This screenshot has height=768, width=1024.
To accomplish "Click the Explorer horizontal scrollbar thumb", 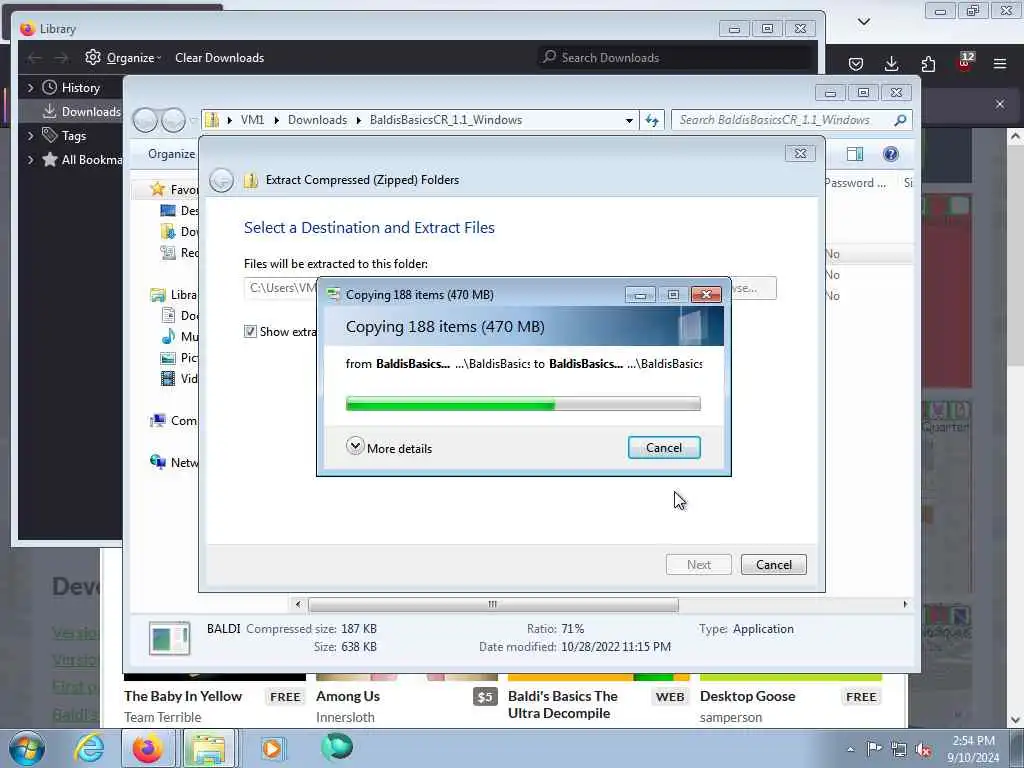I will pos(493,605).
